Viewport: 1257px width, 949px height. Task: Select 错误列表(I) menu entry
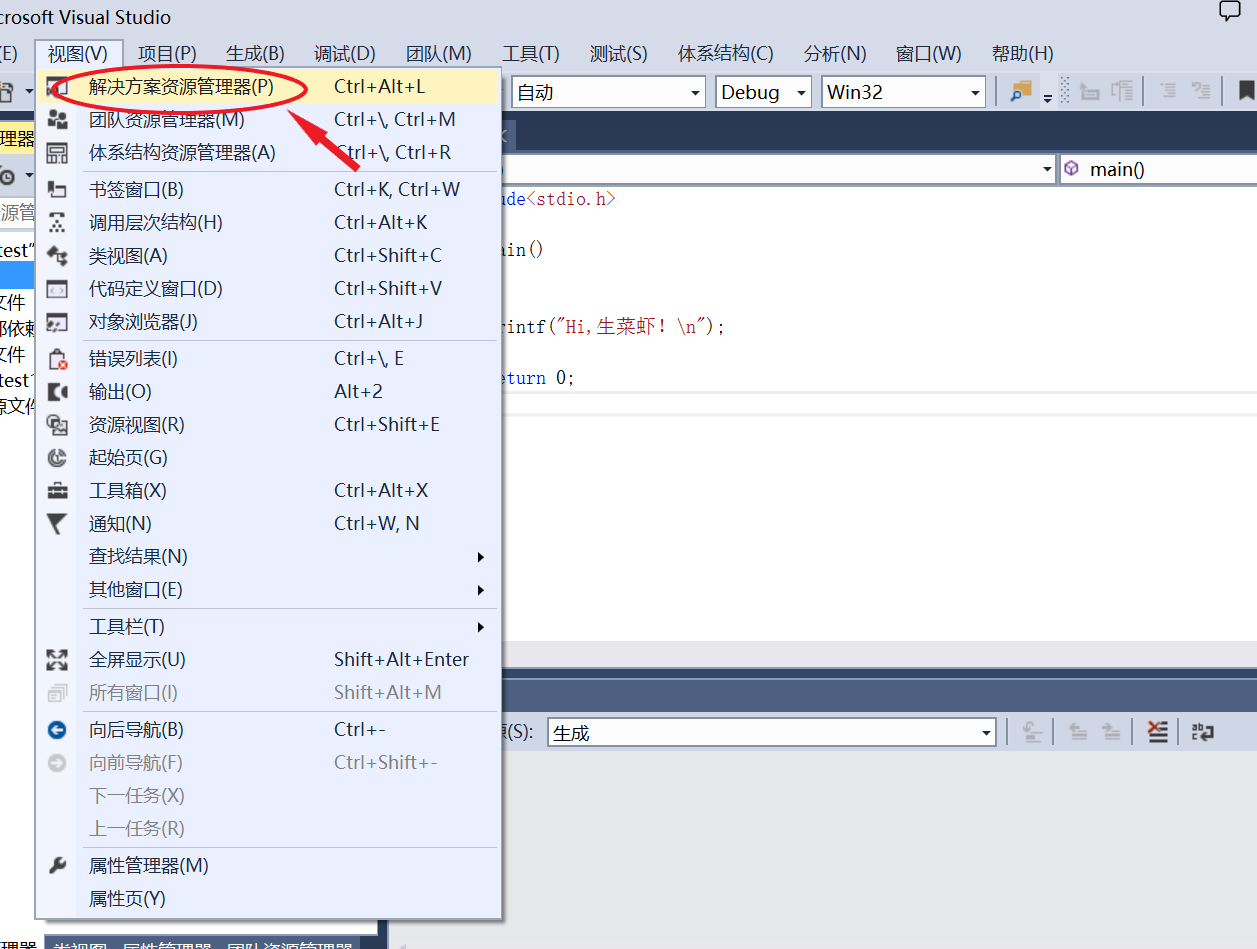[268, 358]
